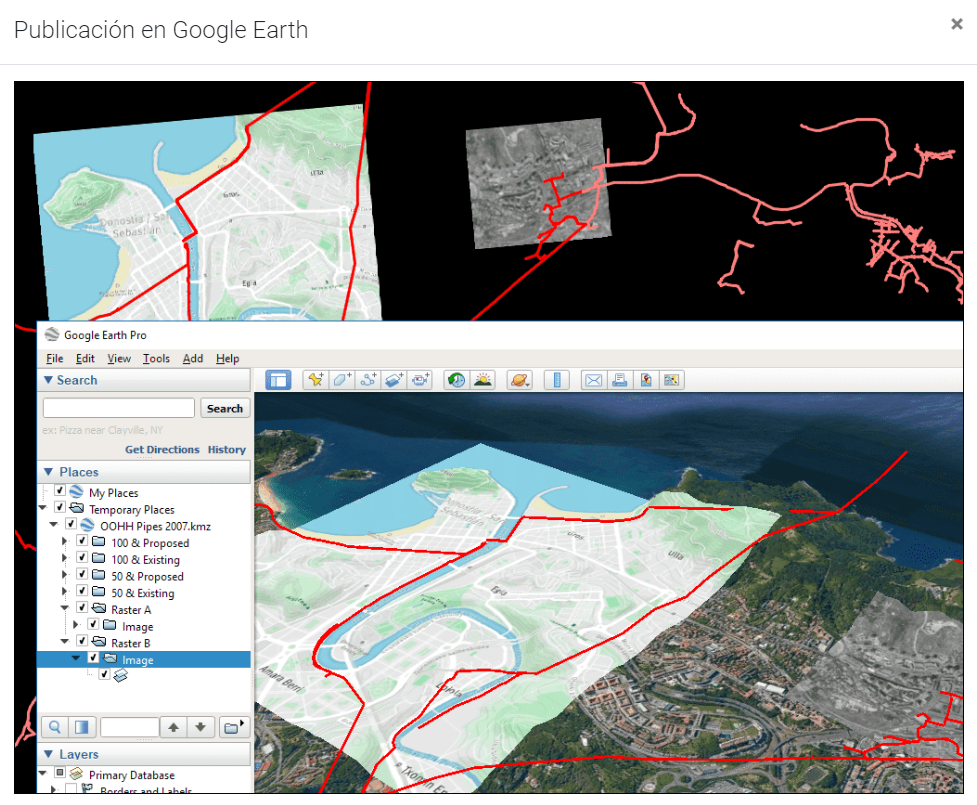Click the search text input field
This screenshot has width=977, height=805.
pos(119,408)
